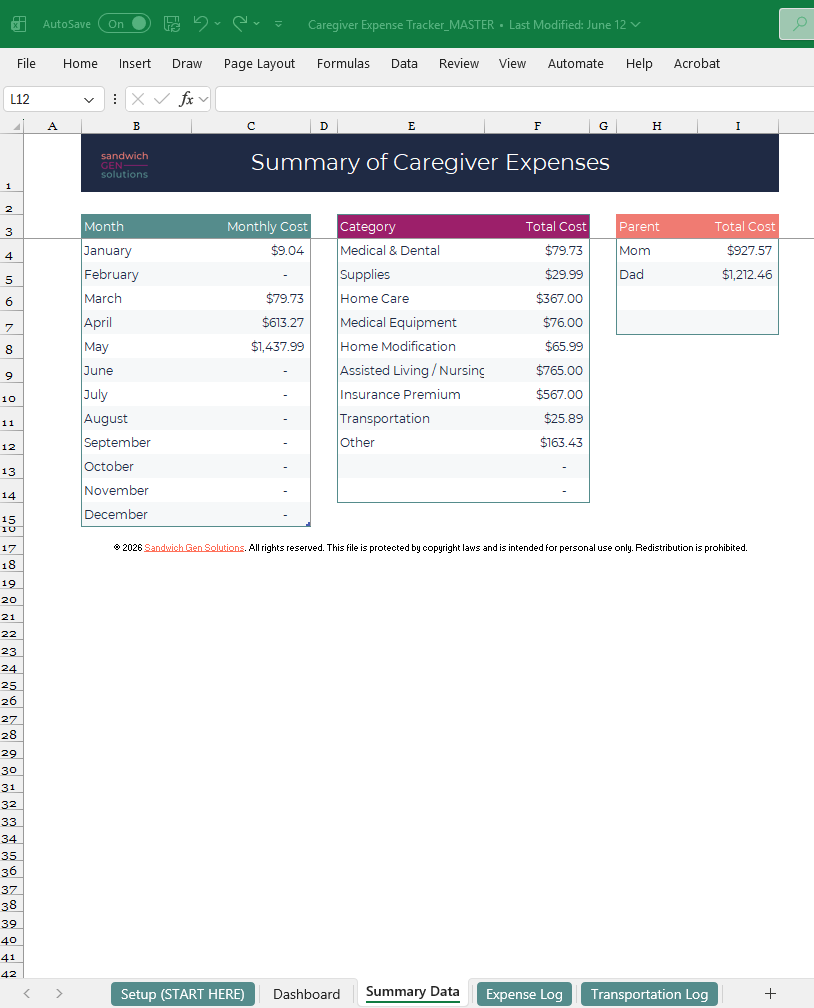Switch to the Expense Log sheet
Screen dimensions: 814x1008
[524, 994]
